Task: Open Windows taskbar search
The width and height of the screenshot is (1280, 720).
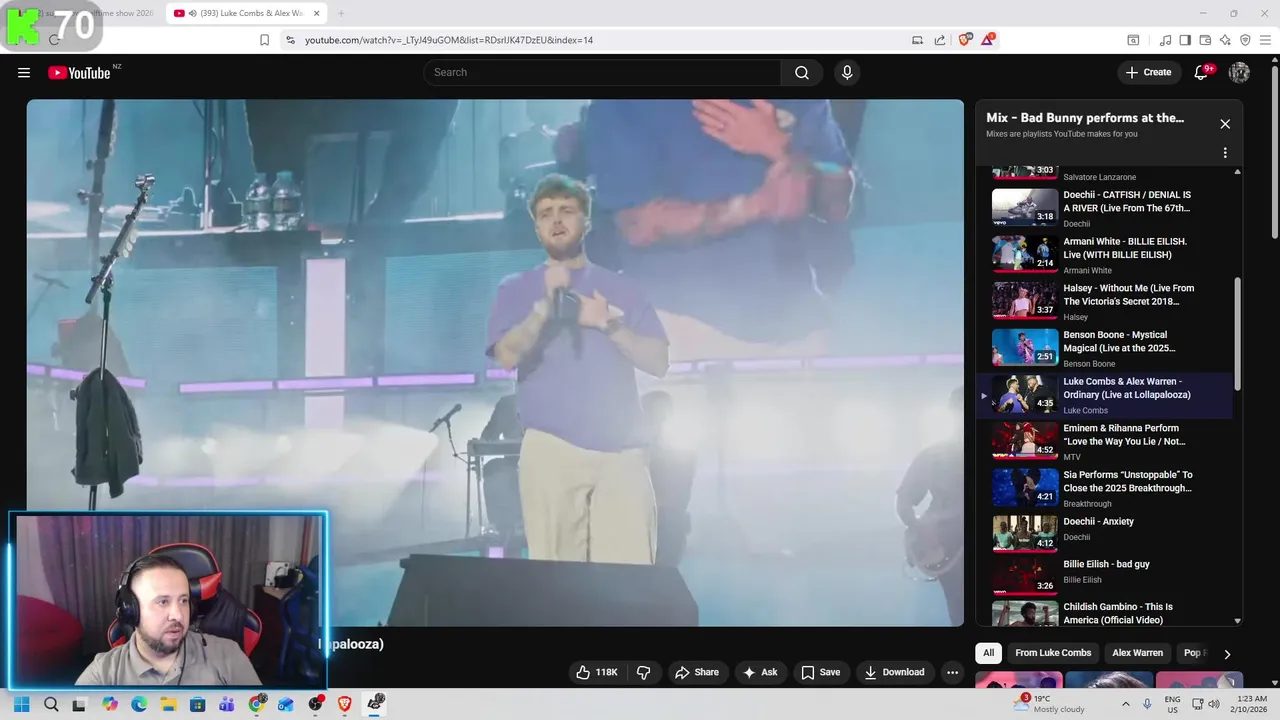Action: point(51,704)
